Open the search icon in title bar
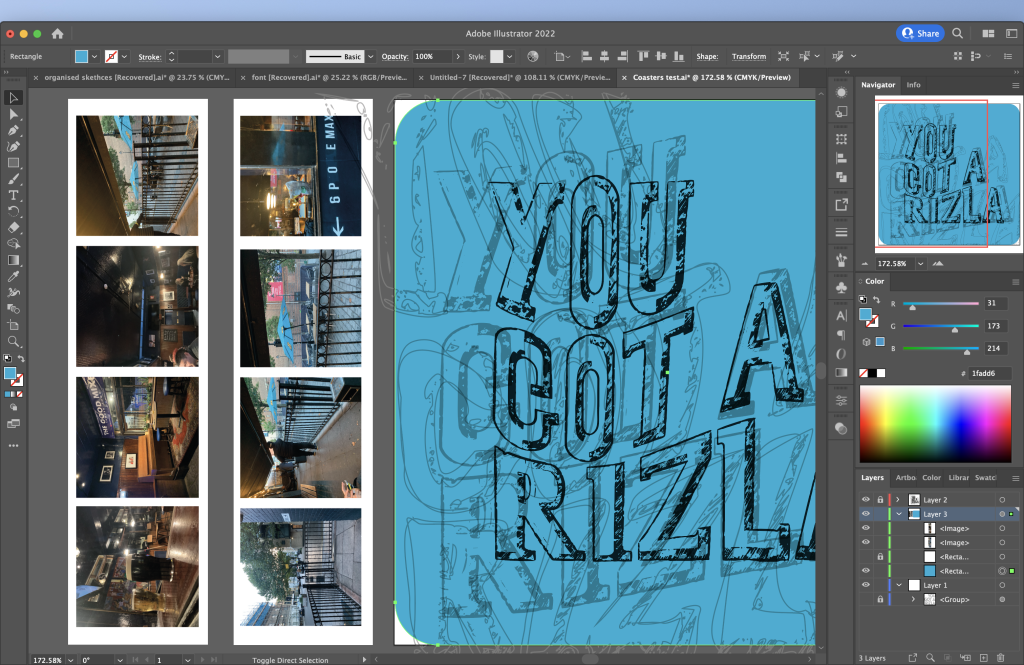This screenshot has height=665, width=1024. point(957,33)
